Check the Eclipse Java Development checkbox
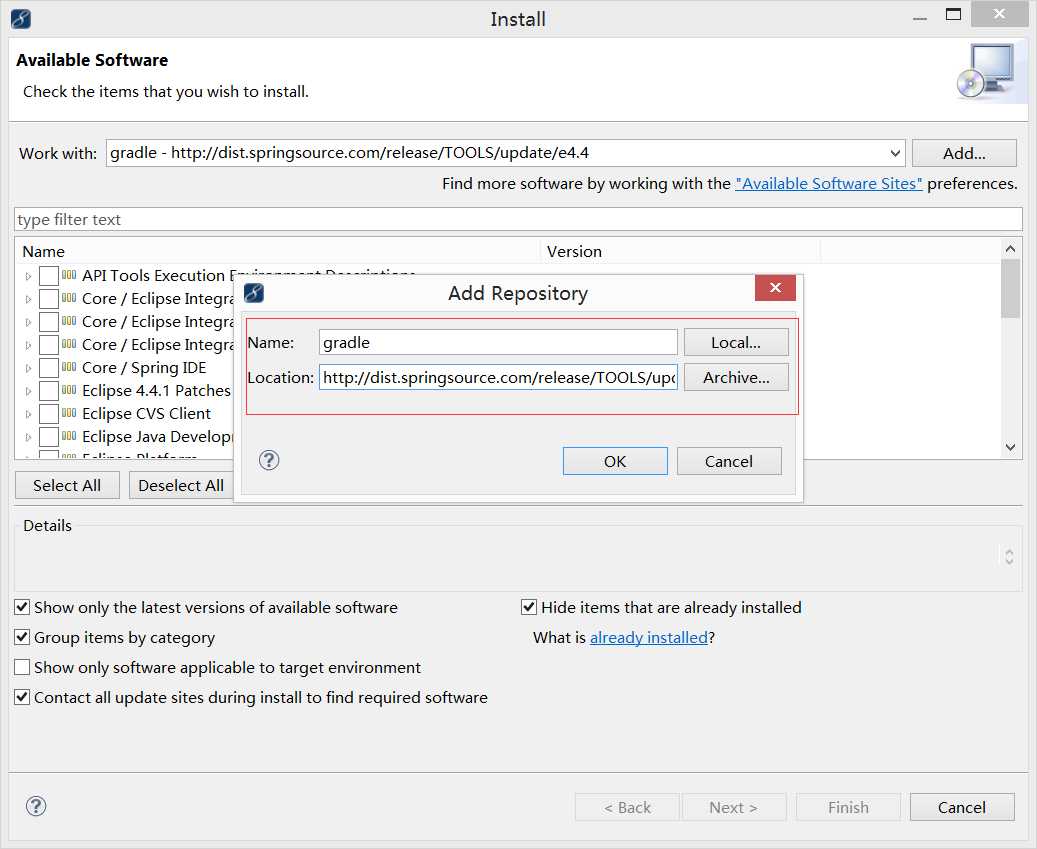 [x=49, y=436]
